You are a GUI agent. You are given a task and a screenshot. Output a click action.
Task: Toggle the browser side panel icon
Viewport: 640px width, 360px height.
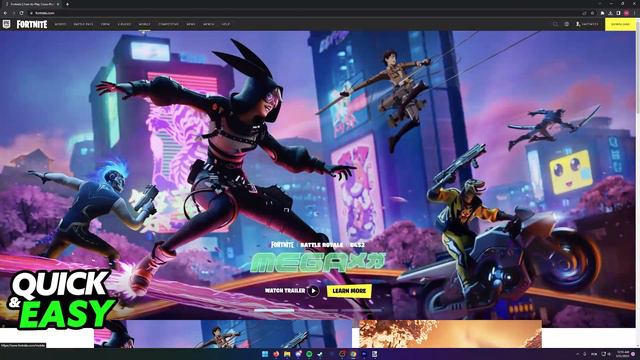[x=618, y=13]
